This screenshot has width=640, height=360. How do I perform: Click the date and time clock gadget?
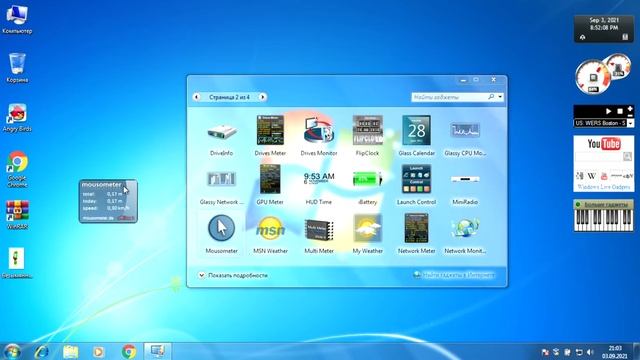pyautogui.click(x=604, y=29)
